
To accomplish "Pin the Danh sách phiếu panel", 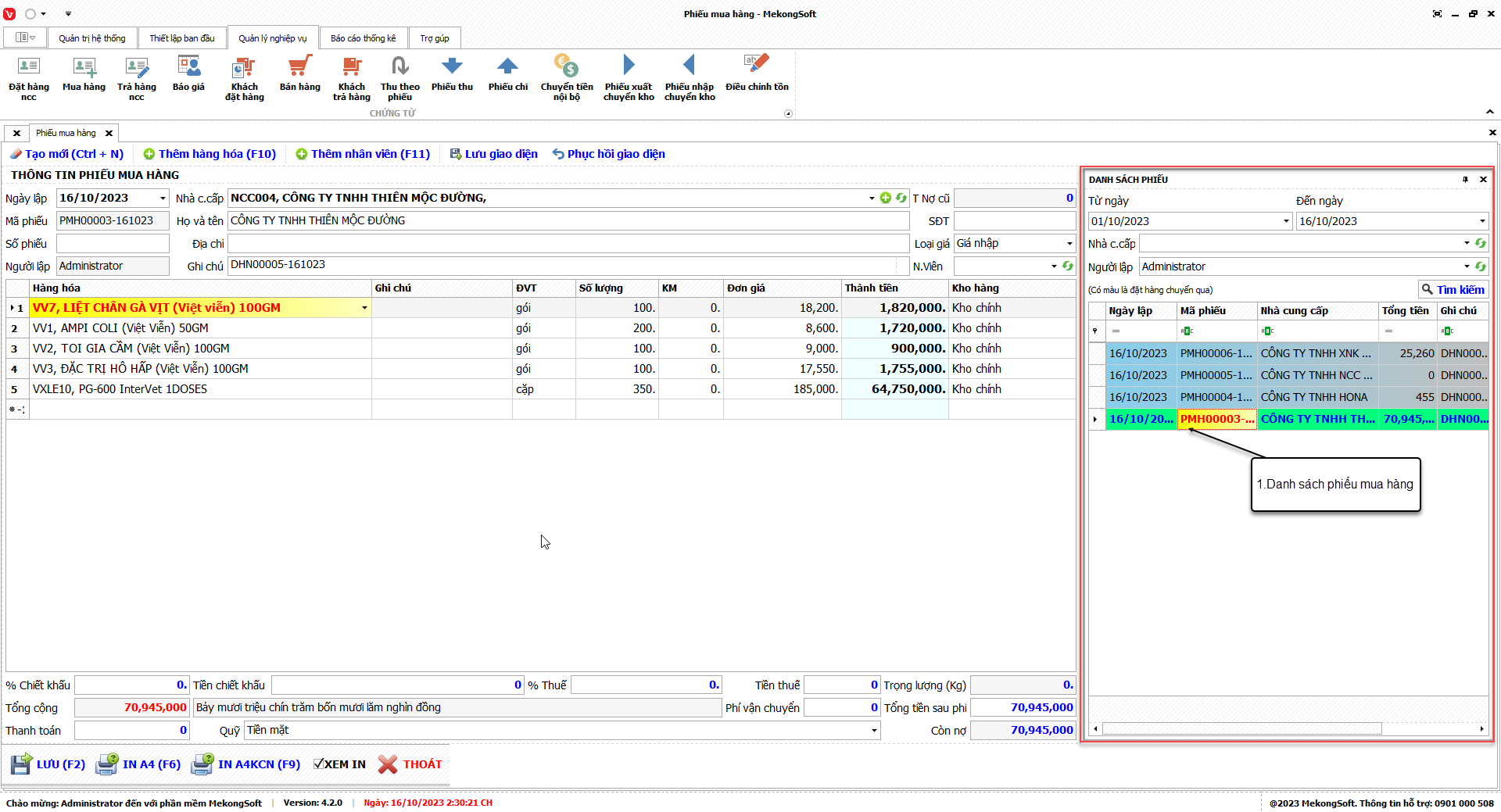I will (x=1465, y=180).
